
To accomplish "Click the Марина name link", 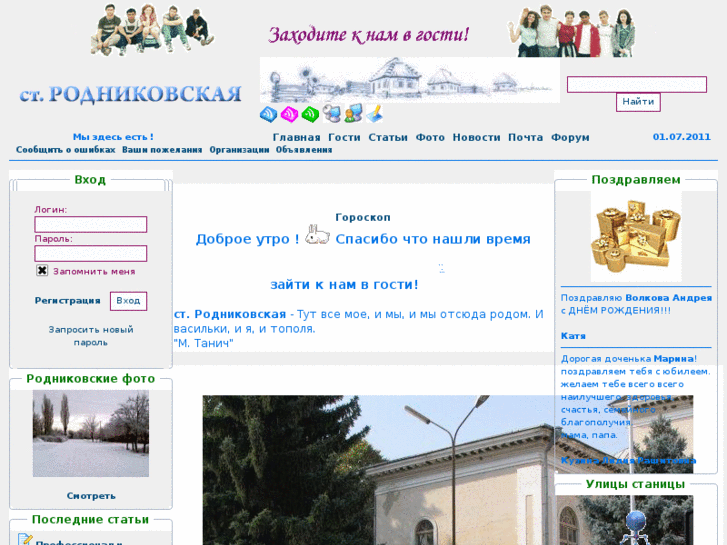I will click(674, 359).
